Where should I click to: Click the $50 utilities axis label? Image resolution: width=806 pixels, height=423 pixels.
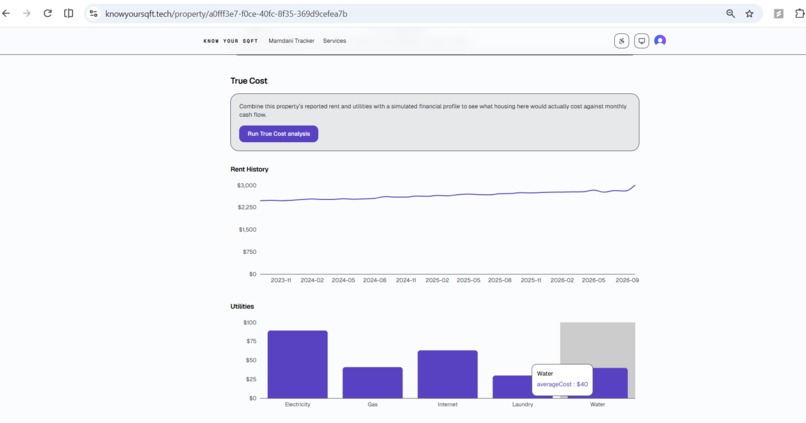[251, 360]
